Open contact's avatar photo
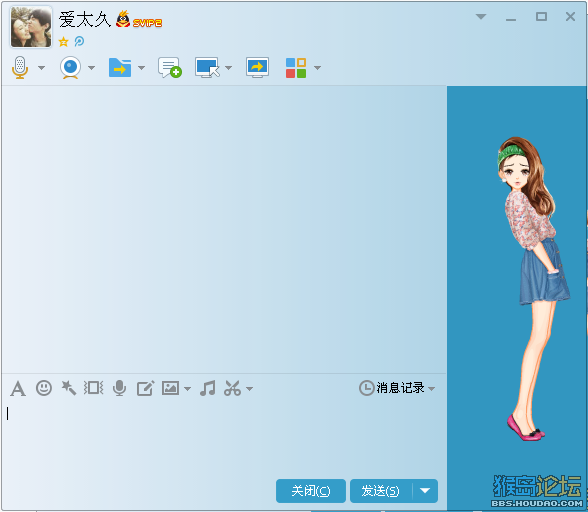Image resolution: width=588 pixels, height=512 pixels. pyautogui.click(x=31, y=27)
